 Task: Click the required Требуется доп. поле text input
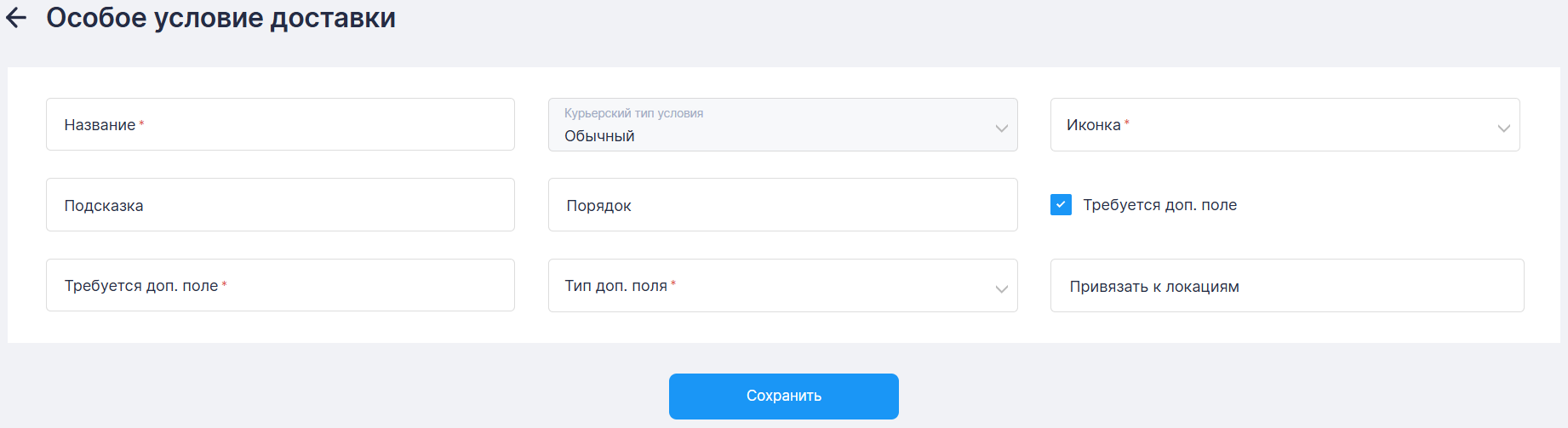click(280, 286)
